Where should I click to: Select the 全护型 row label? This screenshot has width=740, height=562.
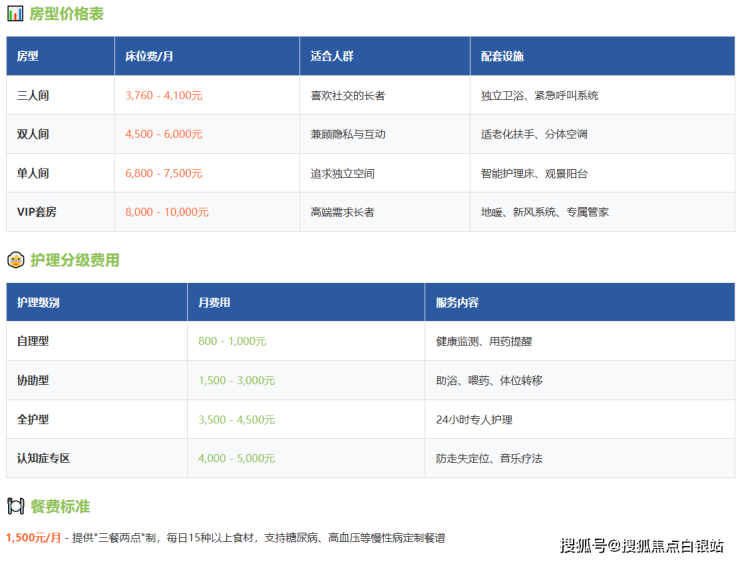point(33,419)
